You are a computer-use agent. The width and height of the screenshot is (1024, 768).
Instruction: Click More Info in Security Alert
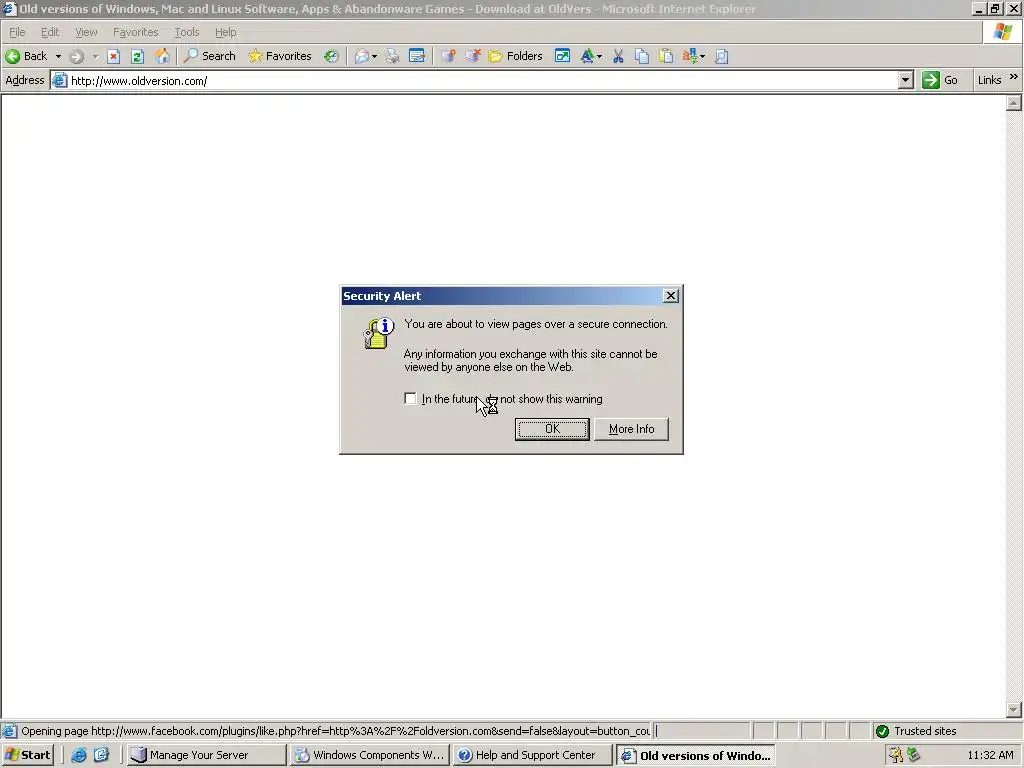[632, 429]
